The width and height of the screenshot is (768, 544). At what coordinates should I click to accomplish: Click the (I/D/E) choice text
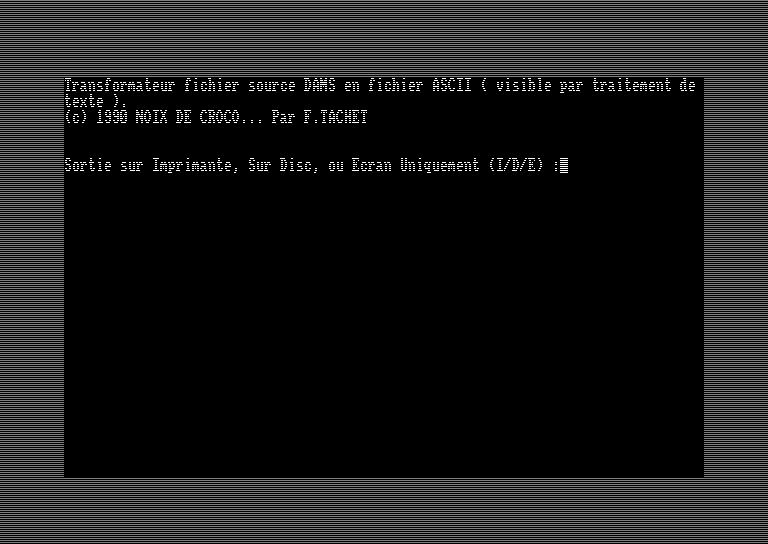click(516, 166)
